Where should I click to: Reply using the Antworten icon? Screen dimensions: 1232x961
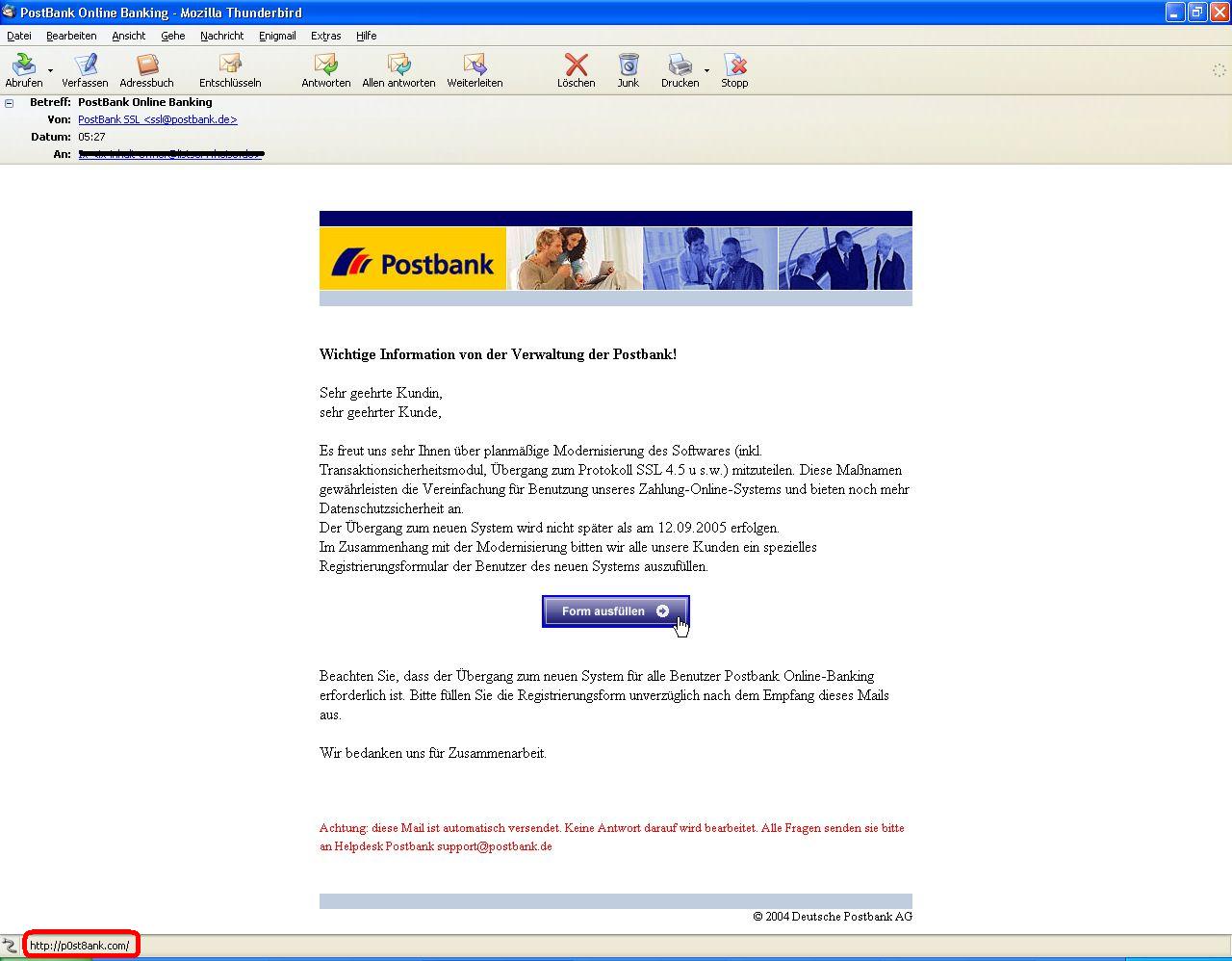[x=325, y=65]
